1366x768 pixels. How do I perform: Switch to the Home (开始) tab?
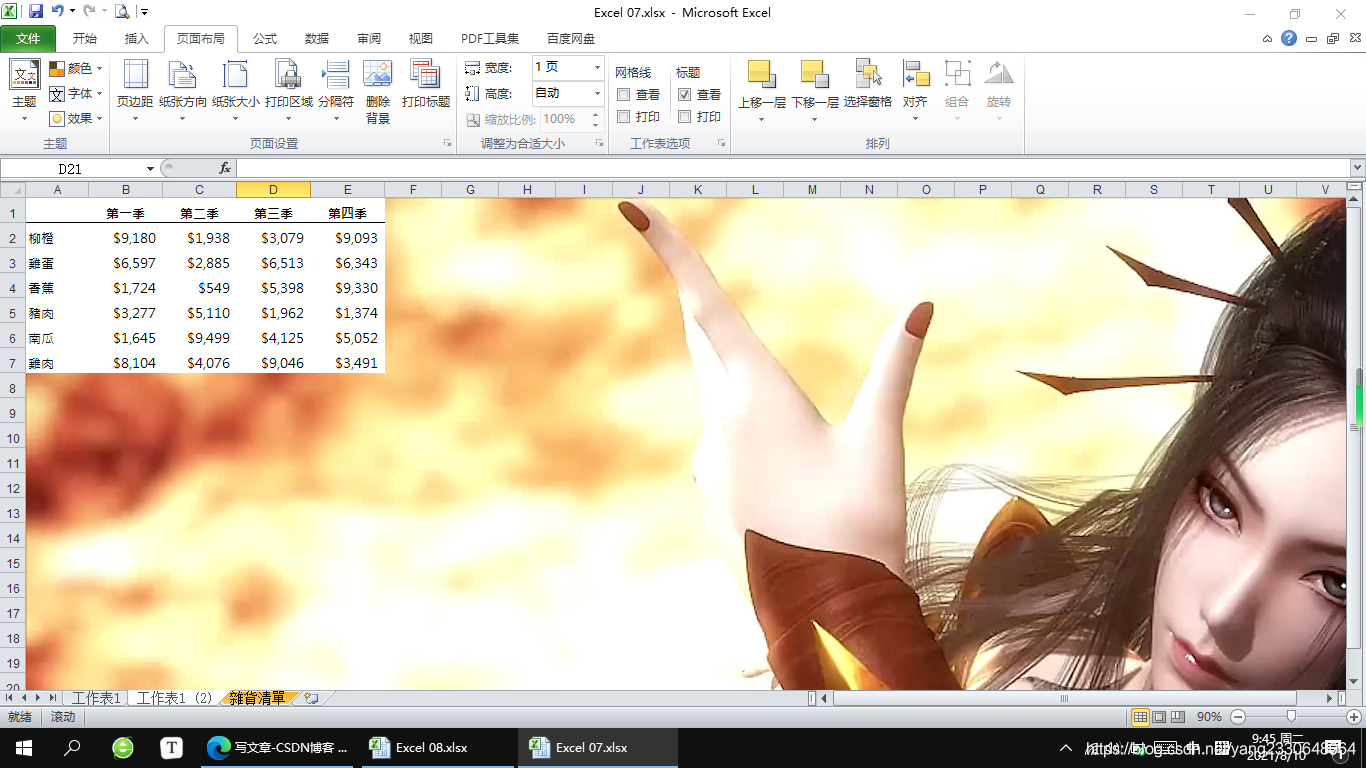(85, 39)
